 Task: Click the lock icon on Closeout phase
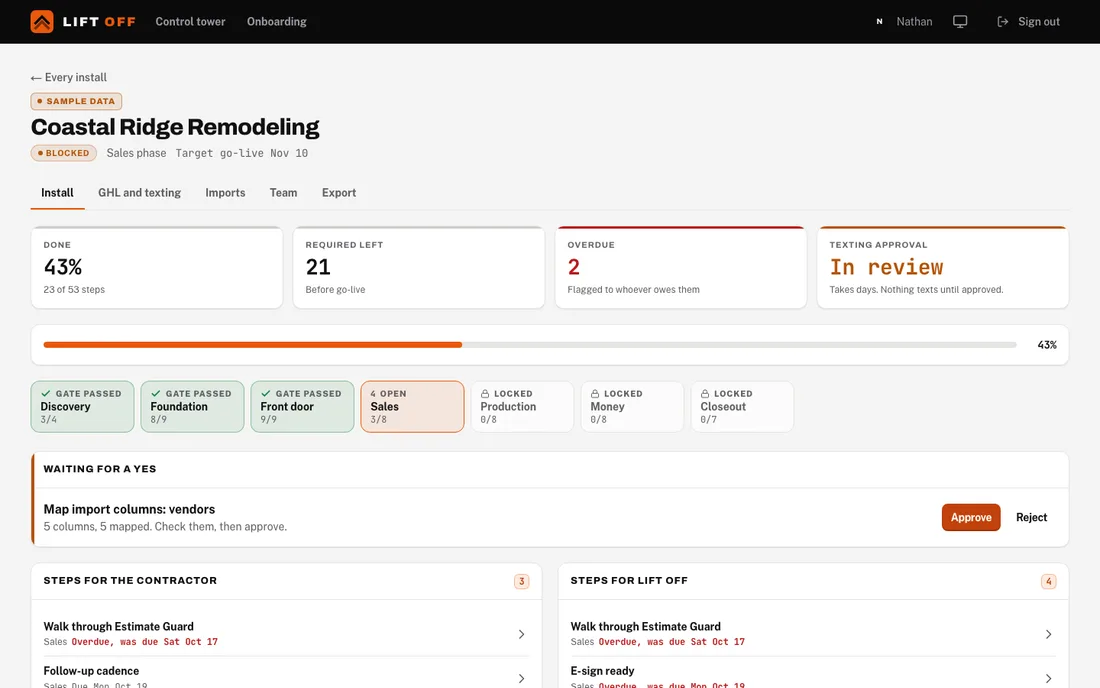coord(705,393)
